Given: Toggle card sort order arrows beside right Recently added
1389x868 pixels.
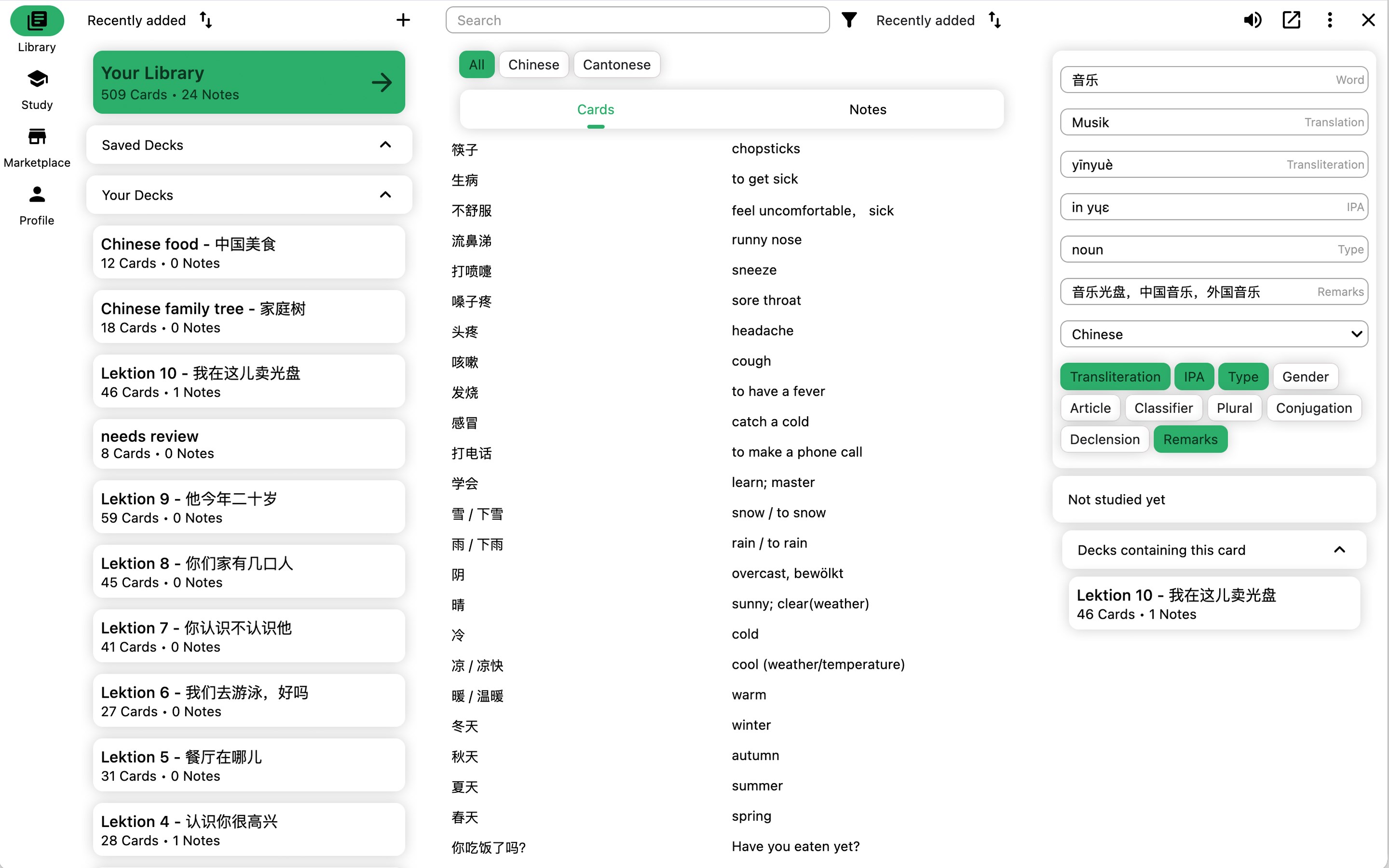Looking at the screenshot, I should click(994, 20).
